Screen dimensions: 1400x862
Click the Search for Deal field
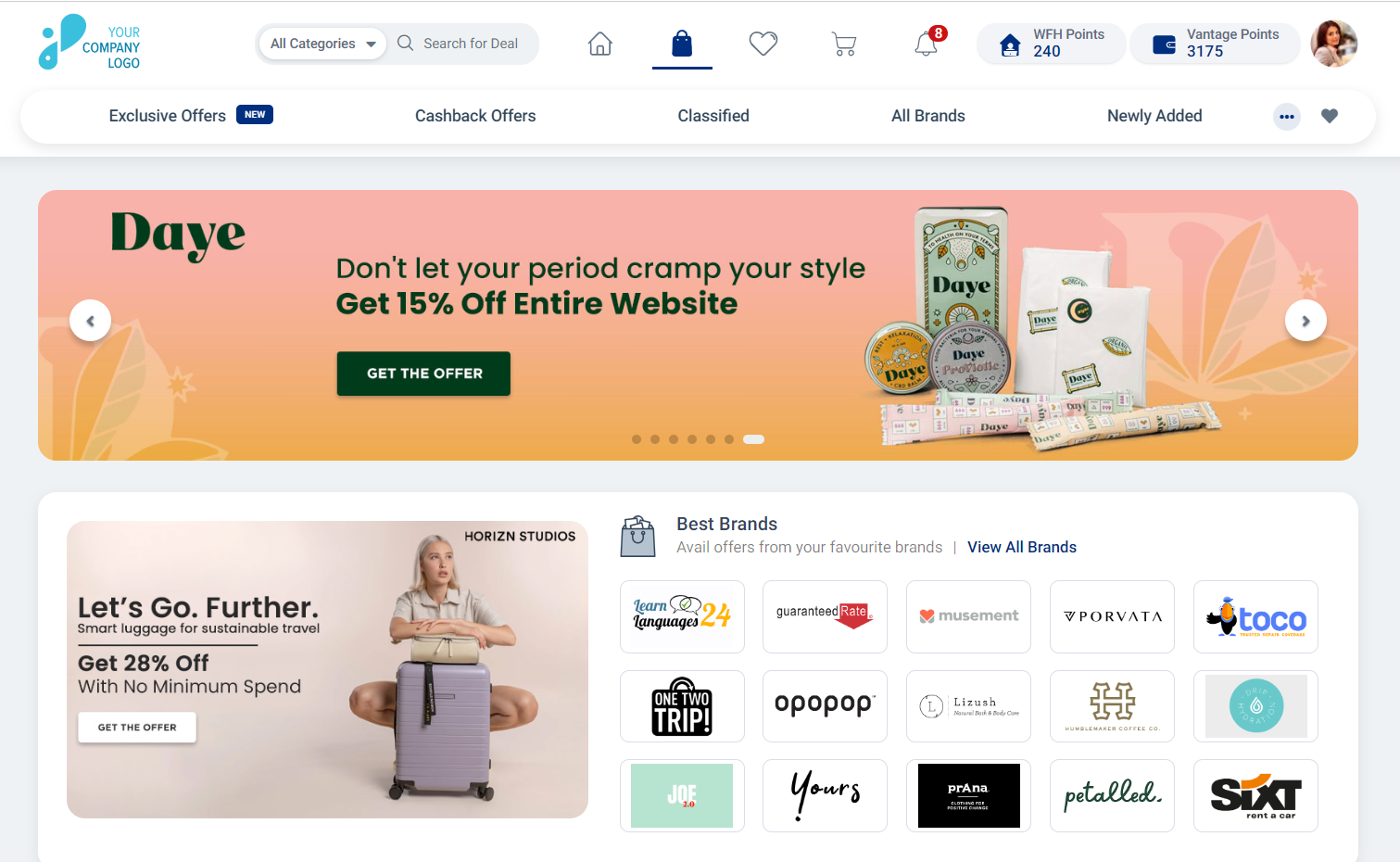click(470, 44)
